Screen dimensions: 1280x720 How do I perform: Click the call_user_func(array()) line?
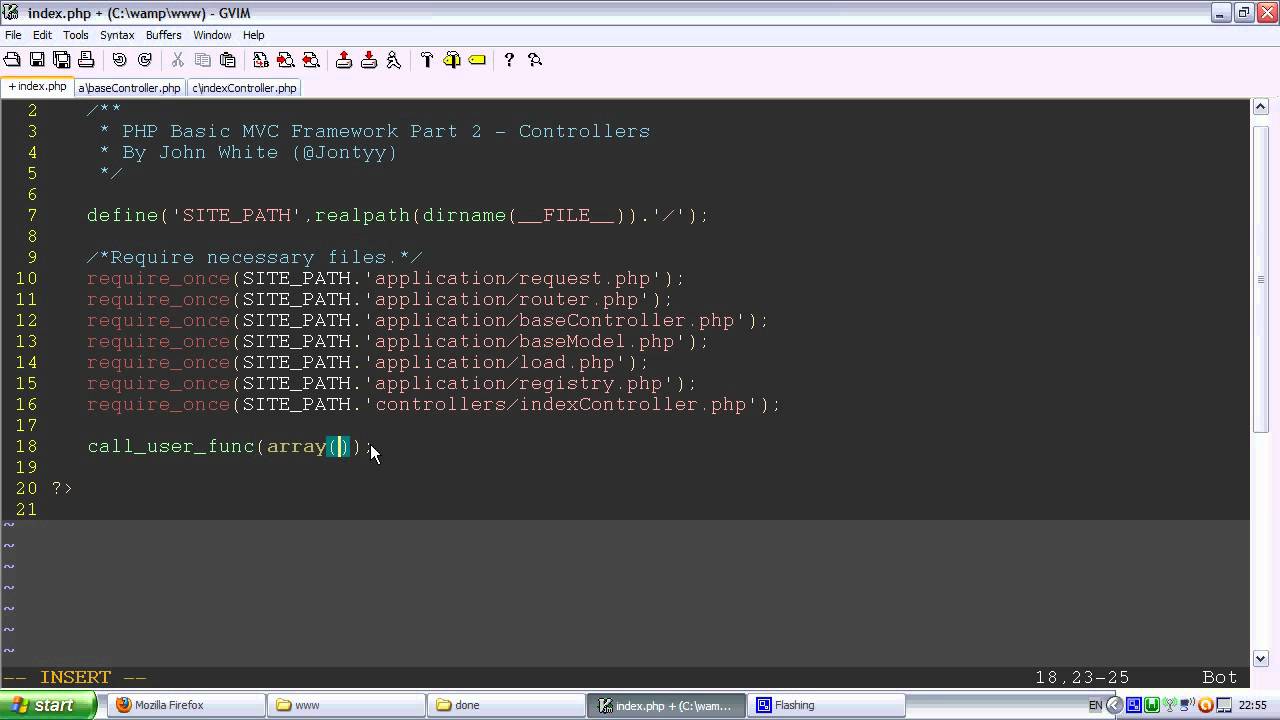229,447
